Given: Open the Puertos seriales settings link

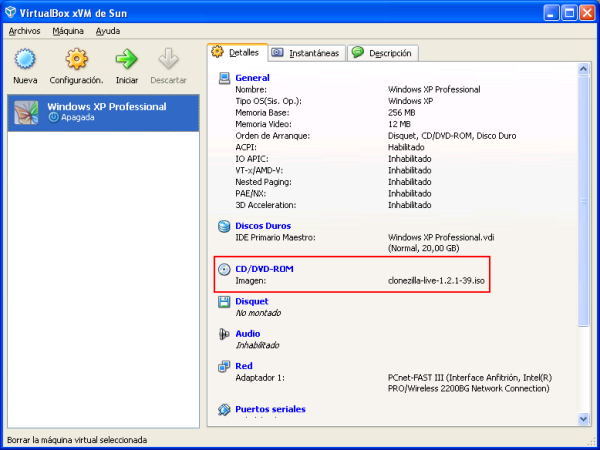Looking at the screenshot, I should [x=270, y=409].
